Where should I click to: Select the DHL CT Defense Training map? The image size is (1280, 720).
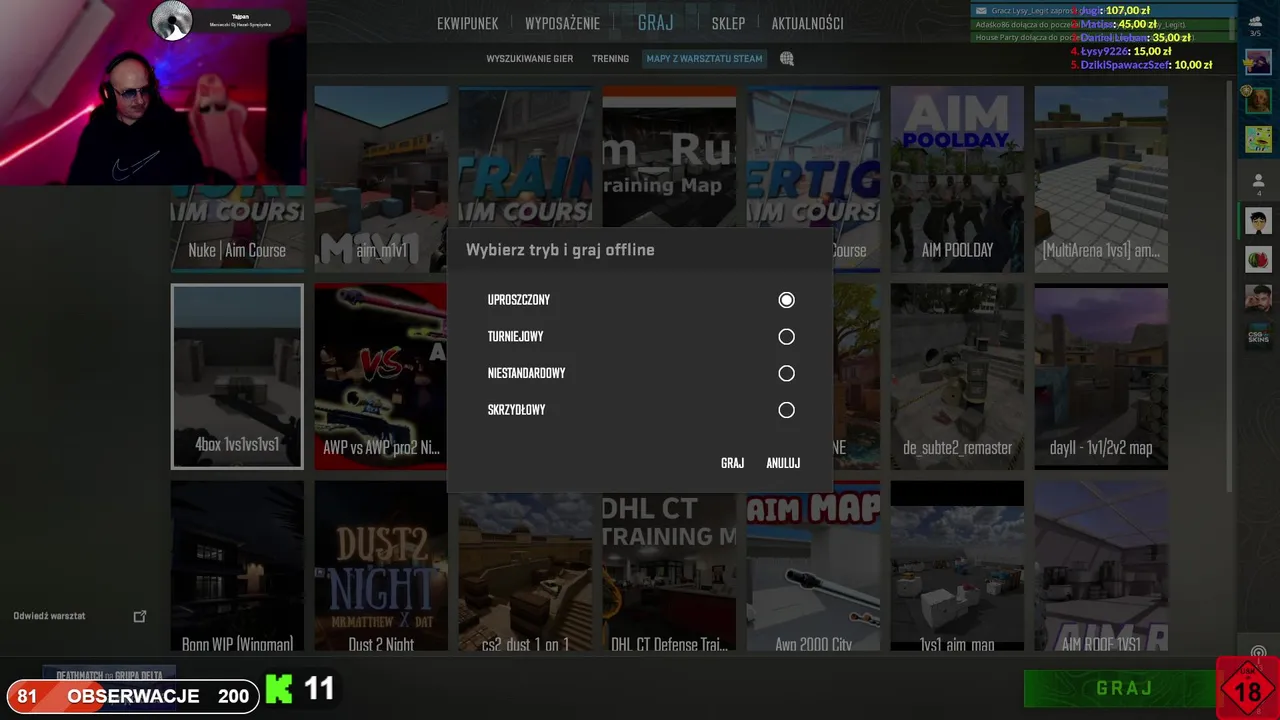[669, 572]
